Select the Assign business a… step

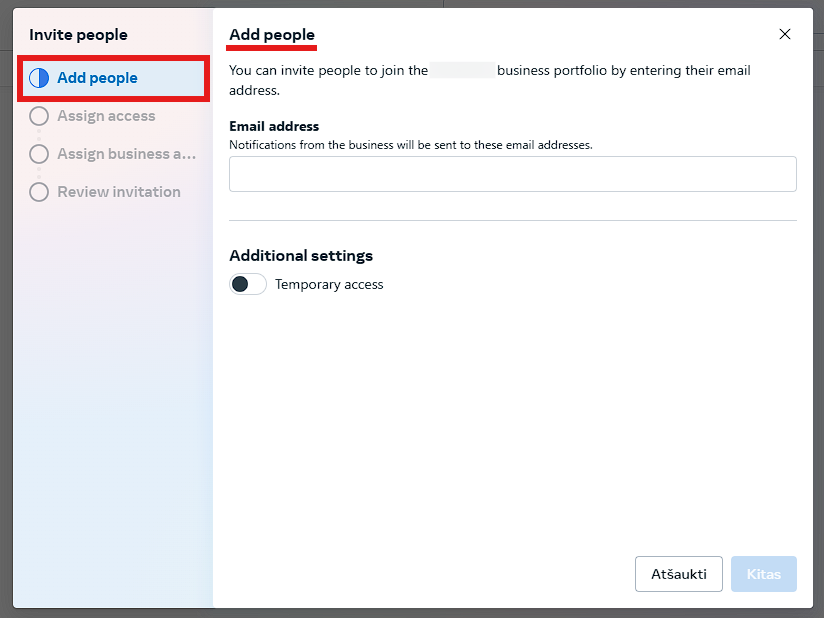coord(114,154)
